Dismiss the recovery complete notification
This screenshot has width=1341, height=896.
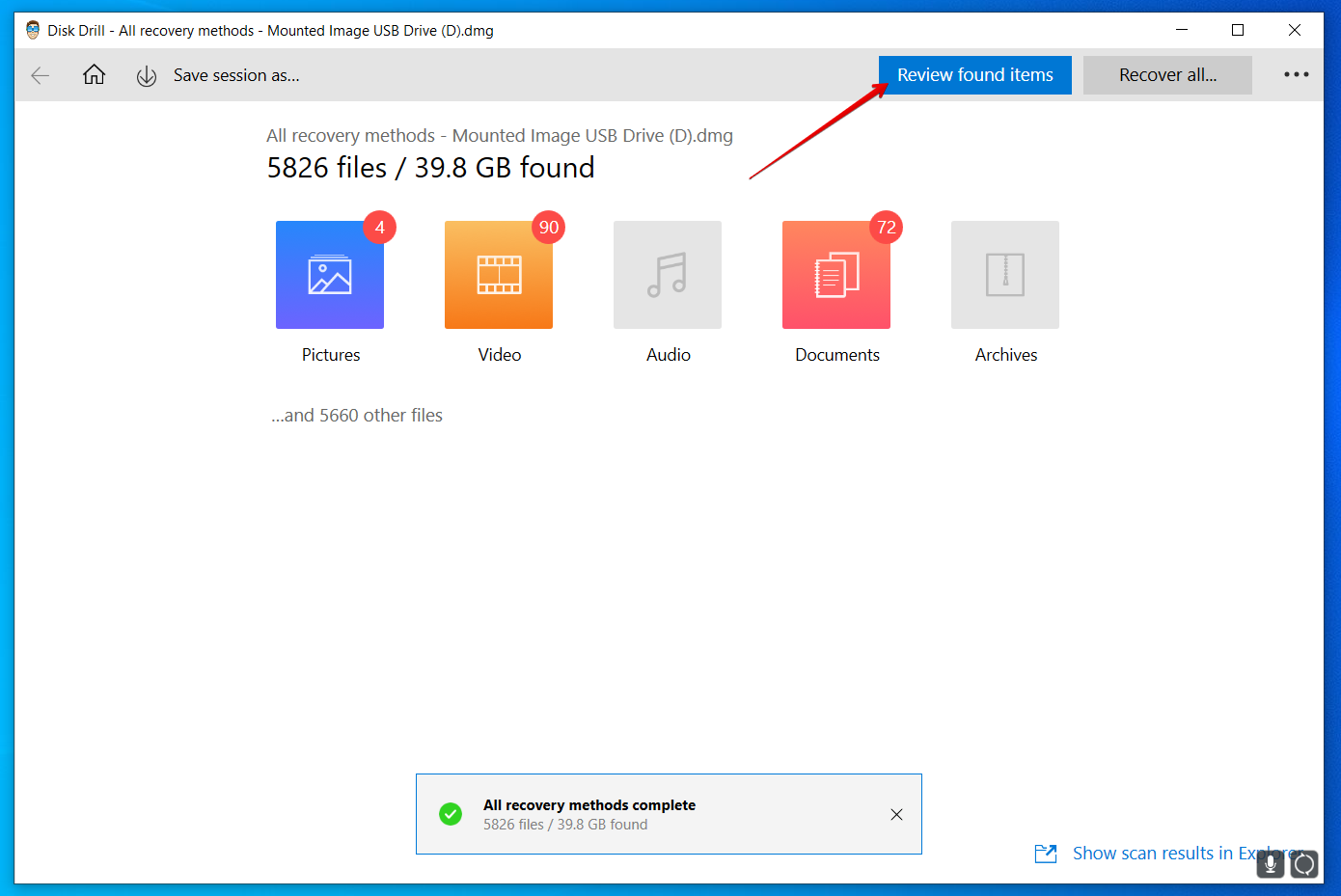tap(896, 815)
